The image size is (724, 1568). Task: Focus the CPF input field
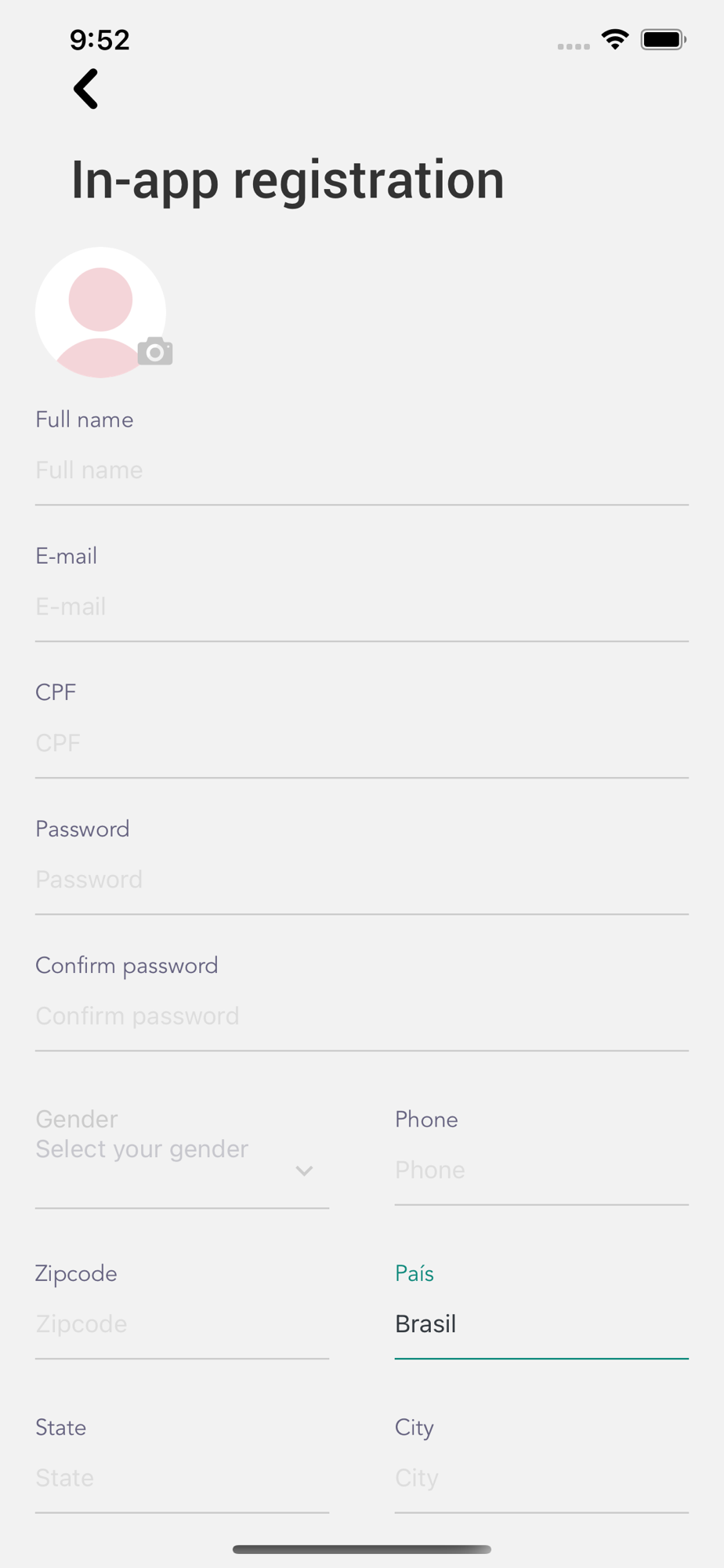362,743
